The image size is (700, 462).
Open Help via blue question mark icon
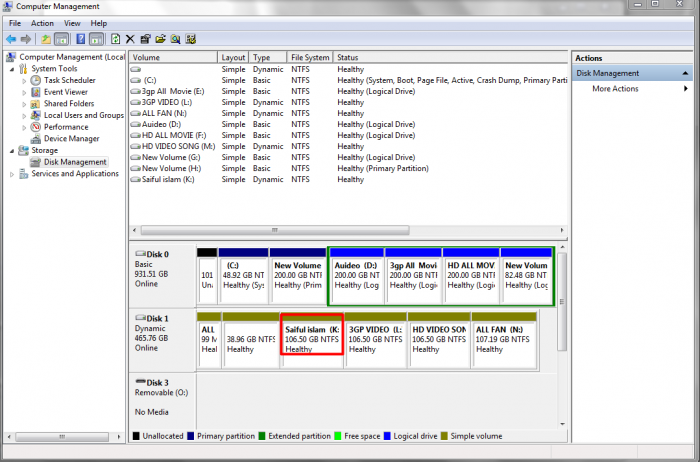tap(80, 39)
